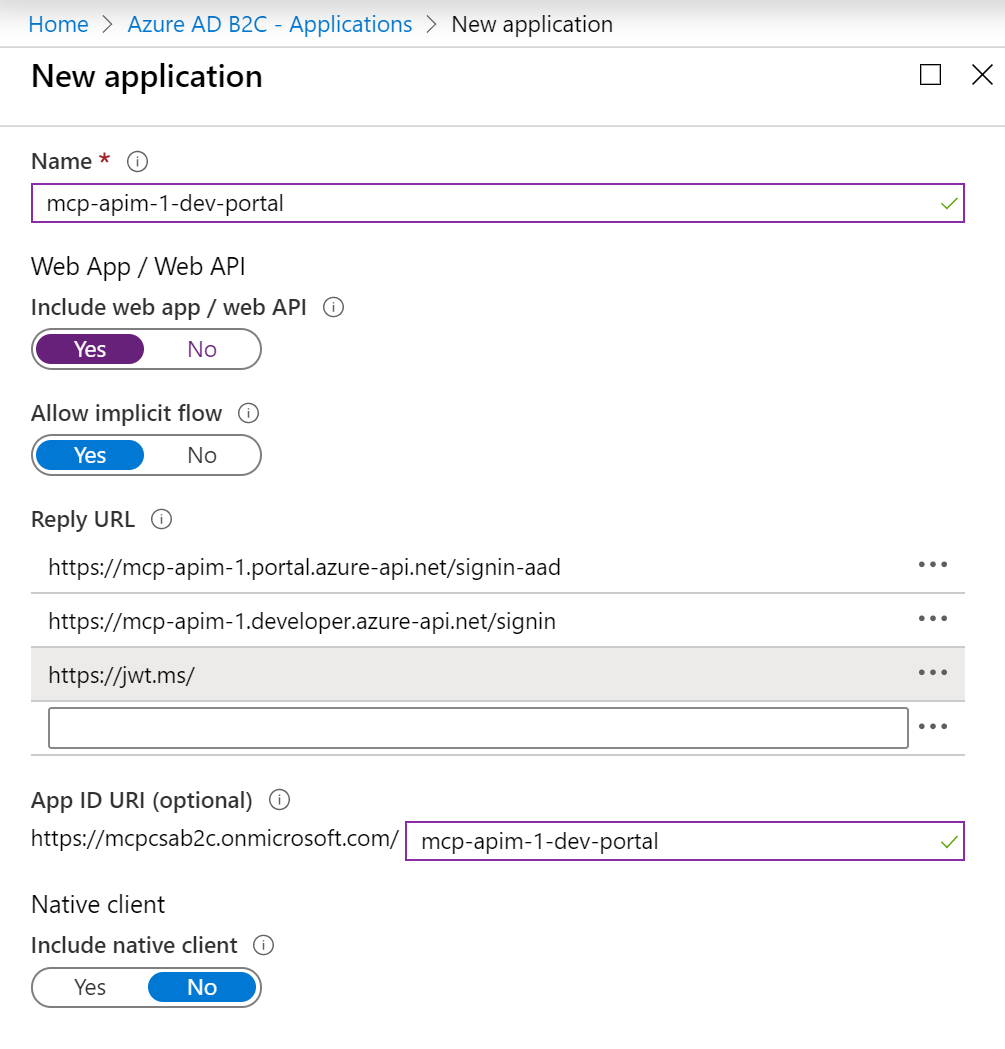
Task: Open the Reply URL info tooltip
Action: pyautogui.click(x=164, y=519)
